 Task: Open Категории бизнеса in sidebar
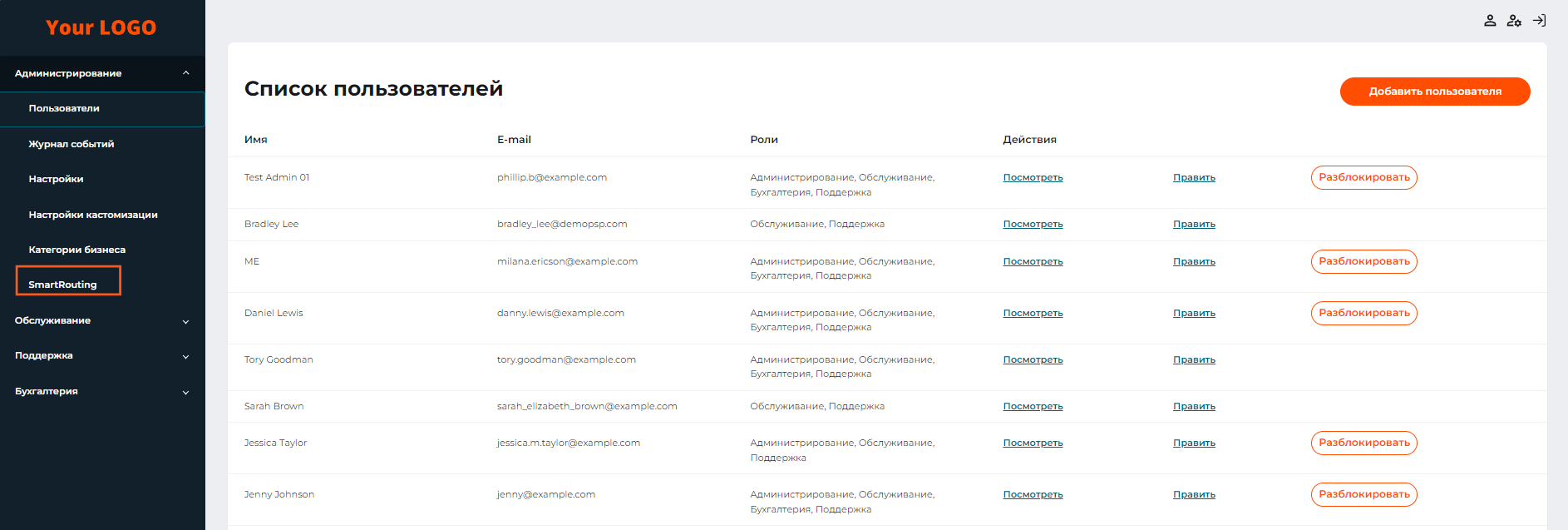pyautogui.click(x=77, y=250)
